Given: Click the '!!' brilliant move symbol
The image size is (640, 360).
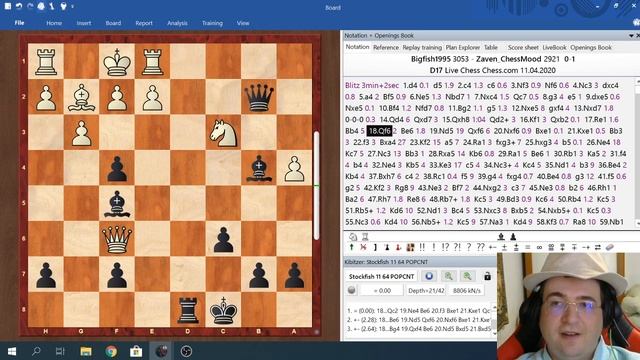Looking at the screenshot, I should [x=422, y=247].
